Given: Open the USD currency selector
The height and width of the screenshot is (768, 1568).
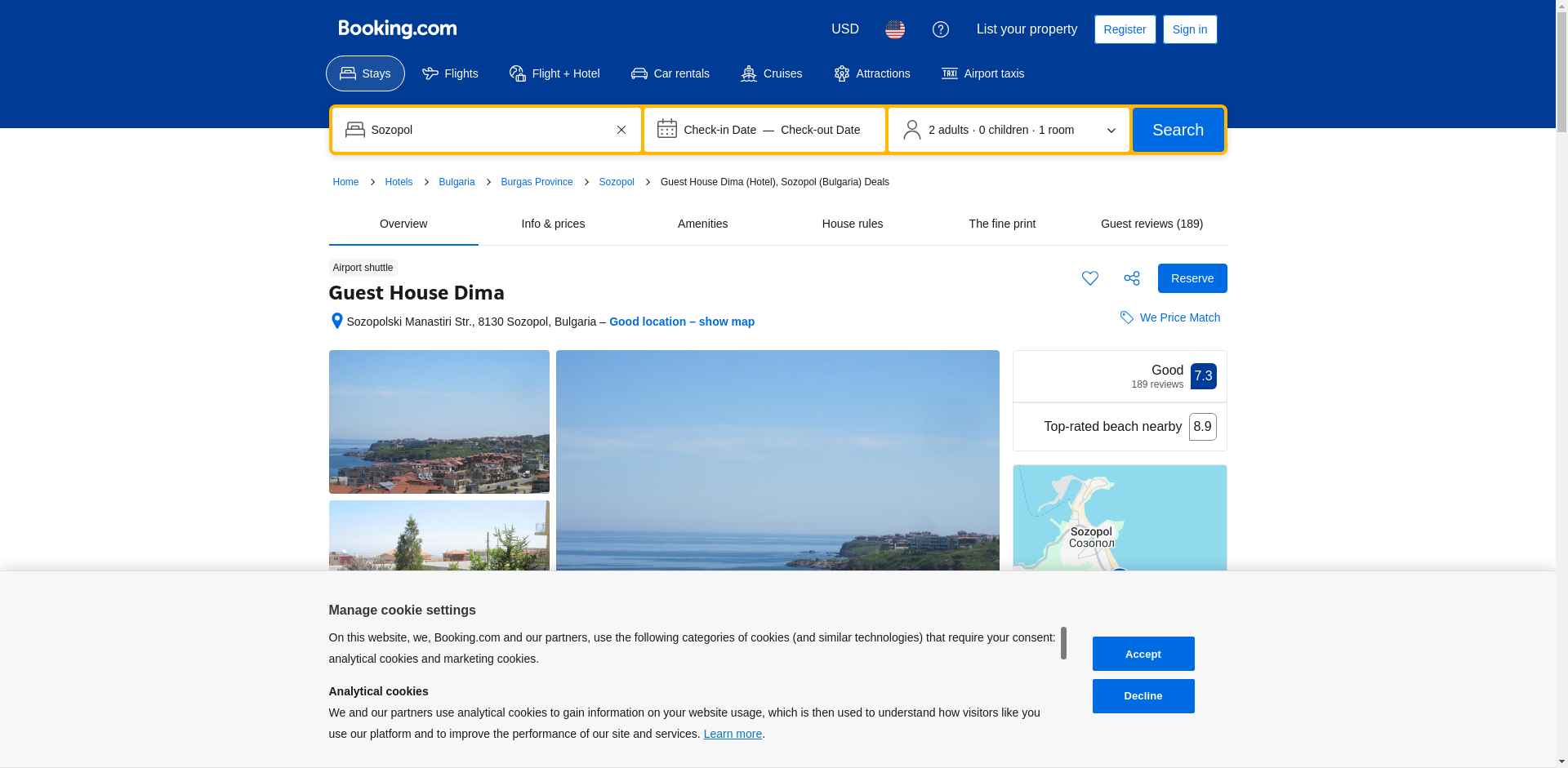Looking at the screenshot, I should pyautogui.click(x=844, y=29).
